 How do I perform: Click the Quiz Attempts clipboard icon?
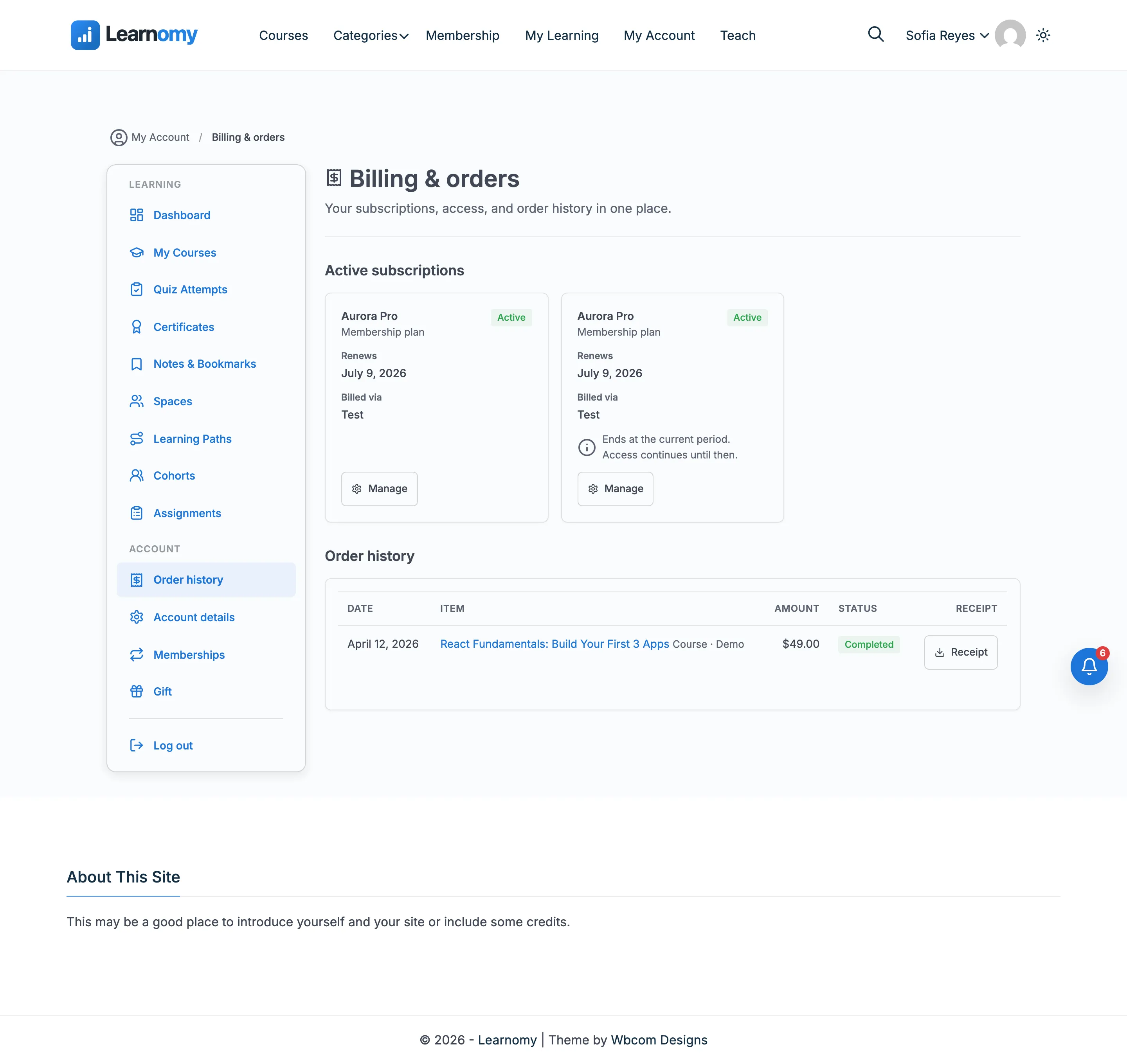137,289
